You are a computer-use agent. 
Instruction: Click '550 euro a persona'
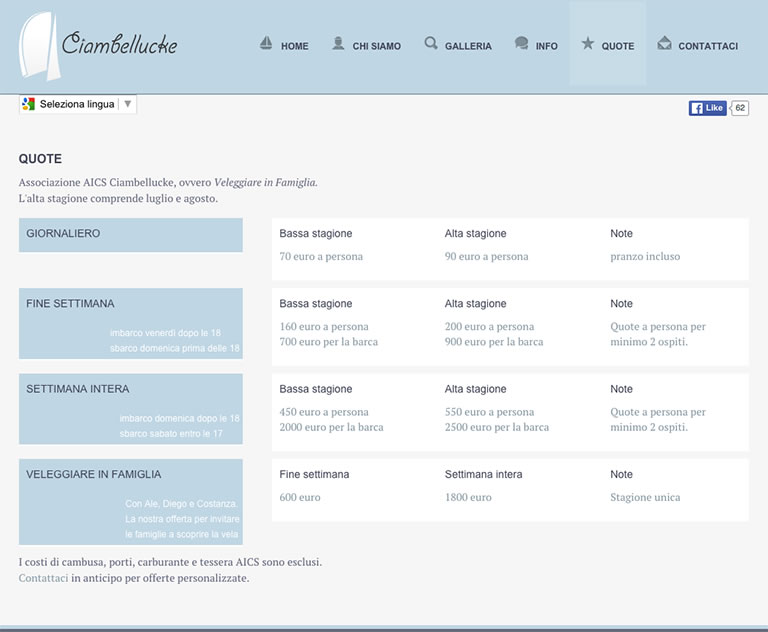coord(489,412)
